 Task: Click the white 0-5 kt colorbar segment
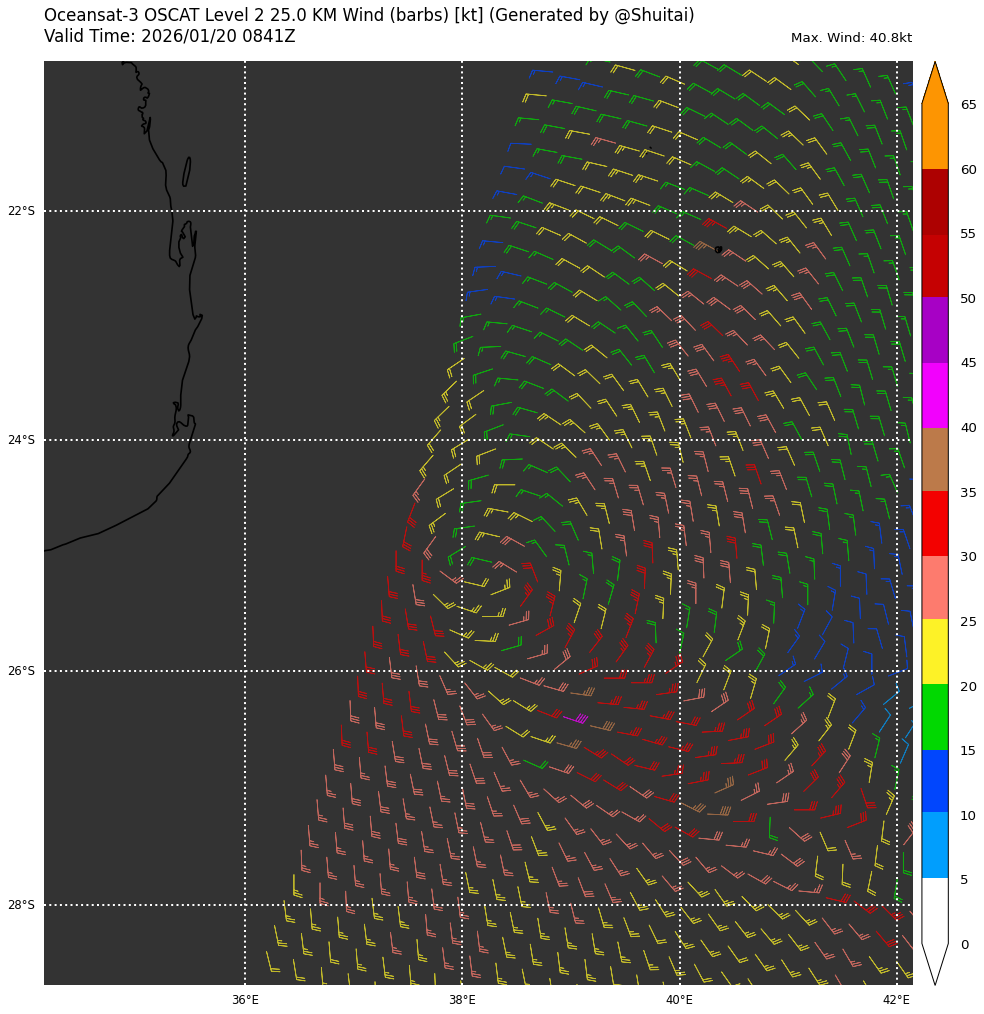click(x=934, y=910)
